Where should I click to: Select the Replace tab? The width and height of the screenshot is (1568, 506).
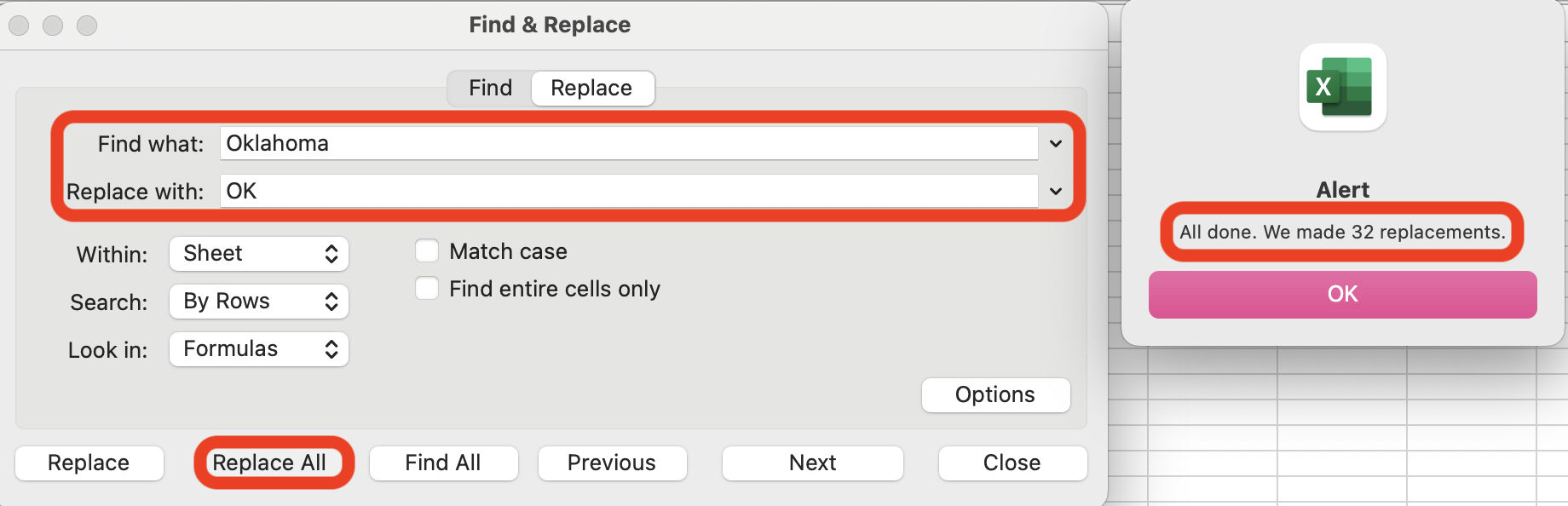coord(592,89)
